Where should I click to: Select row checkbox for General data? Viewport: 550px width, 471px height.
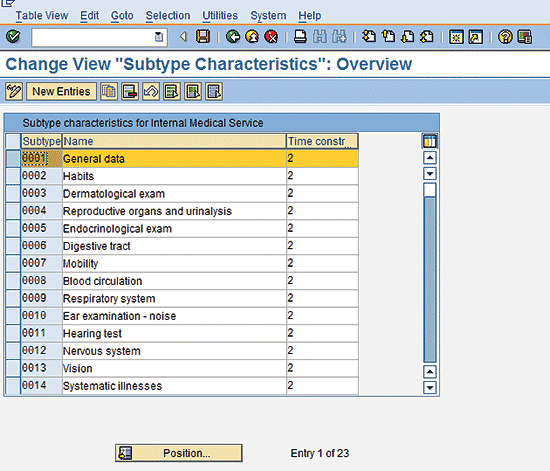click(13, 159)
